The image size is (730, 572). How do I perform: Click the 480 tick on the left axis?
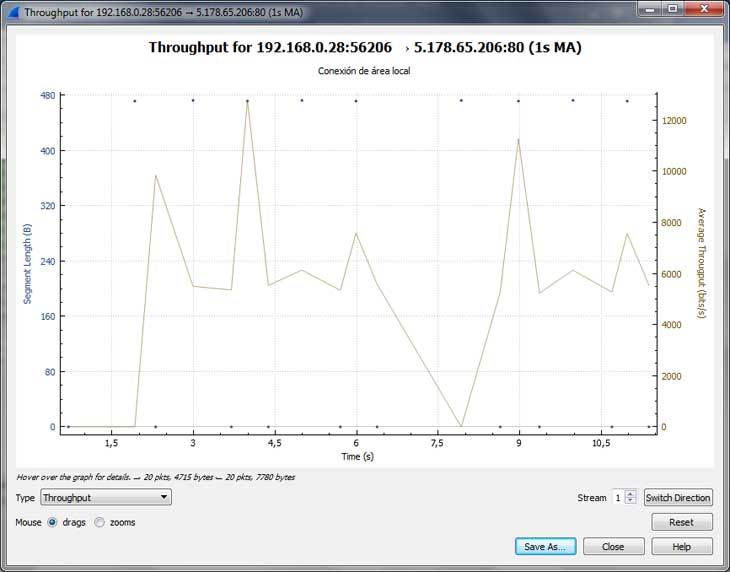[47, 95]
